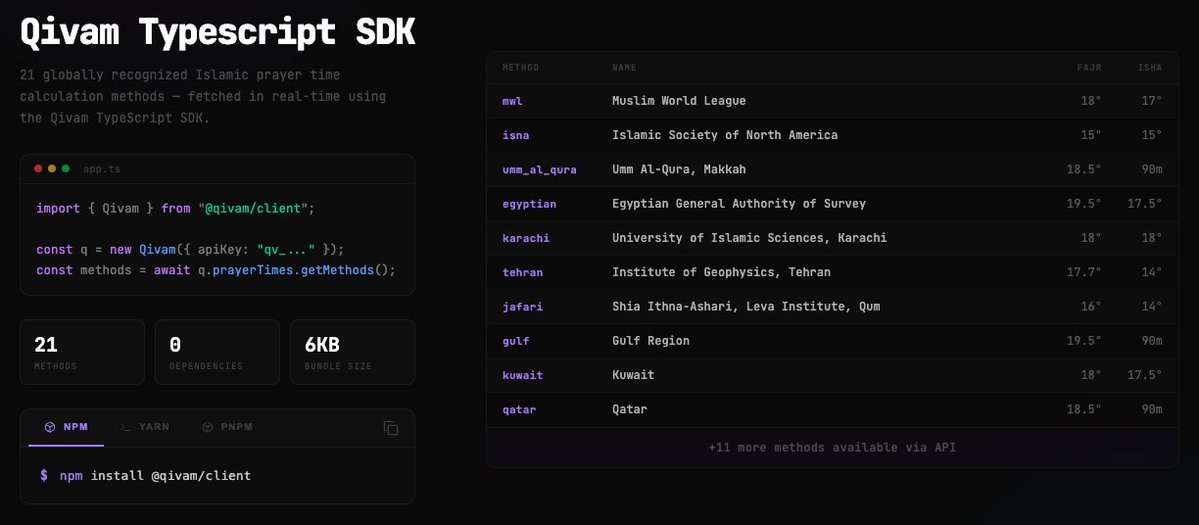Select the tehran method key
This screenshot has width=1199, height=525.
(x=522, y=272)
